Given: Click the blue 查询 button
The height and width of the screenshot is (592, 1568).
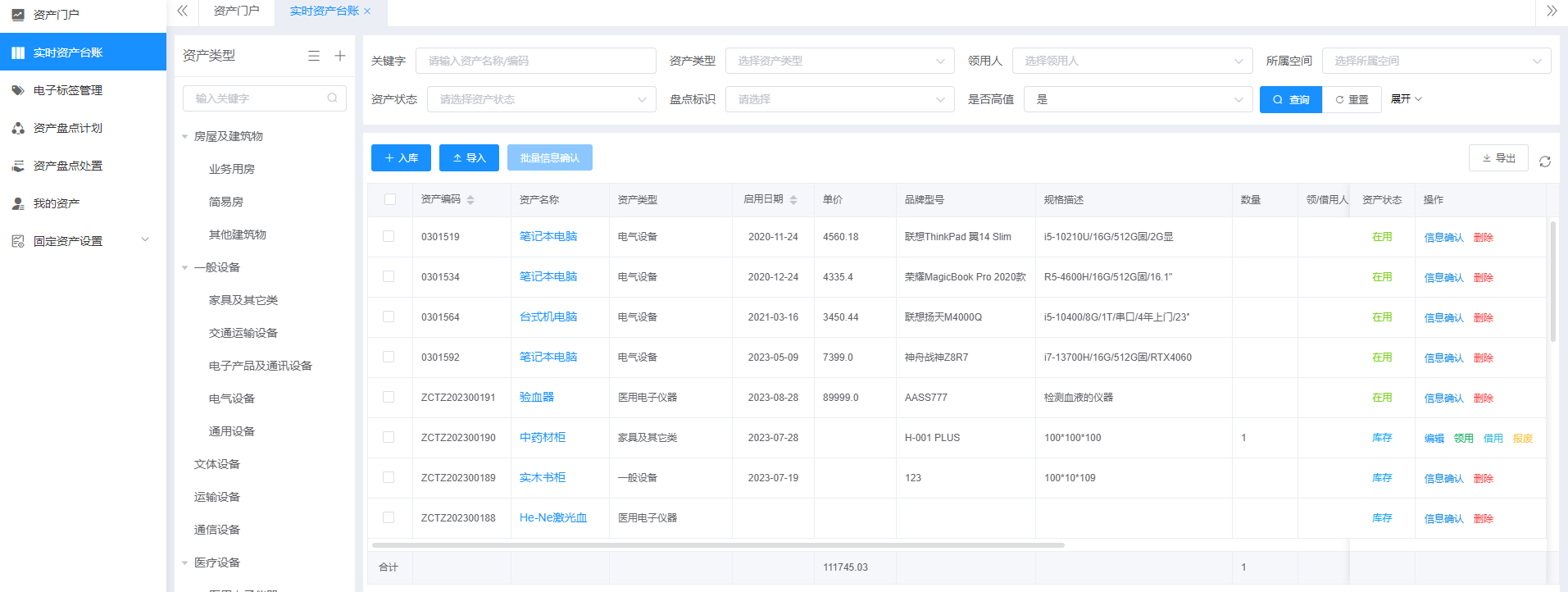Looking at the screenshot, I should pos(1290,99).
